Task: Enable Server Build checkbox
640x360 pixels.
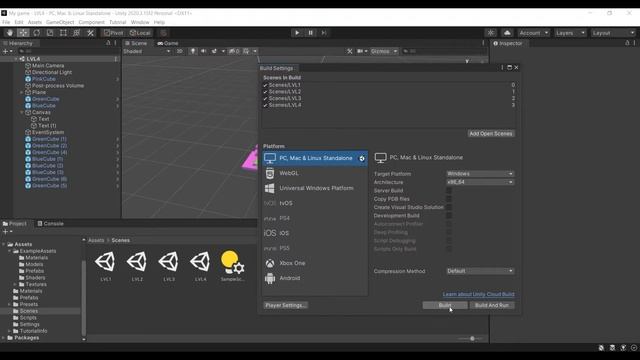Action: point(449,191)
